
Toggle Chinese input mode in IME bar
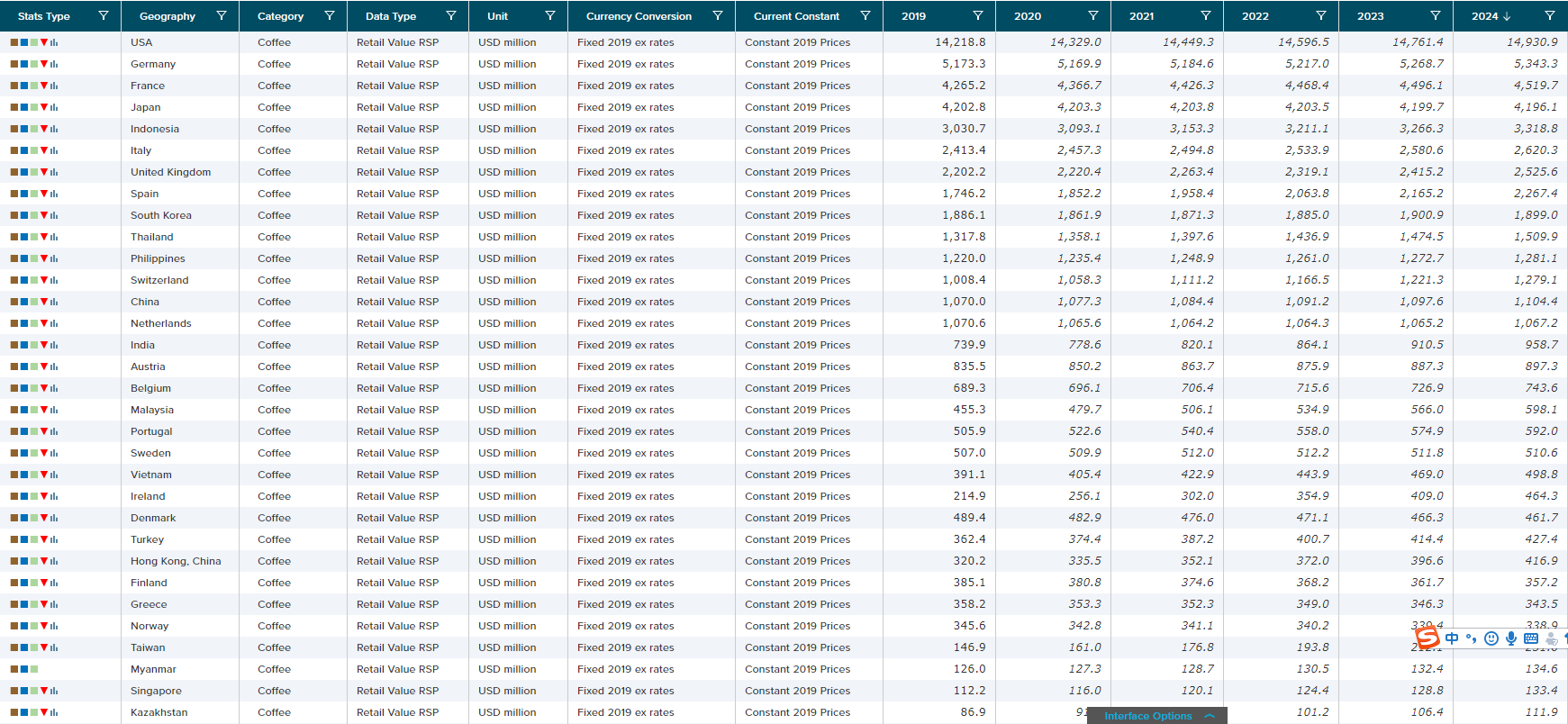pos(1452,638)
